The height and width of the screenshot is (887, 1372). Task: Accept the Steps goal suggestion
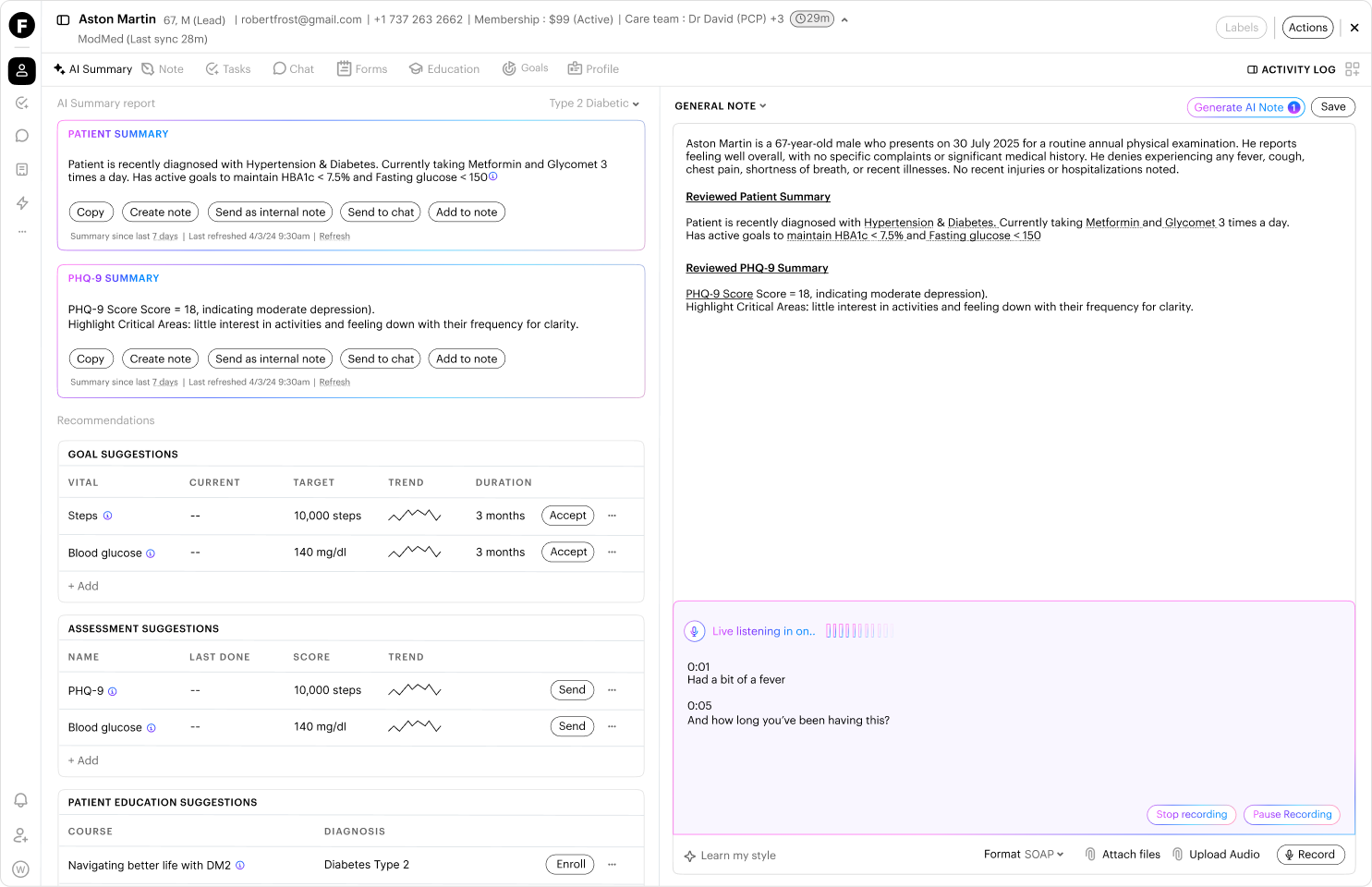click(567, 516)
